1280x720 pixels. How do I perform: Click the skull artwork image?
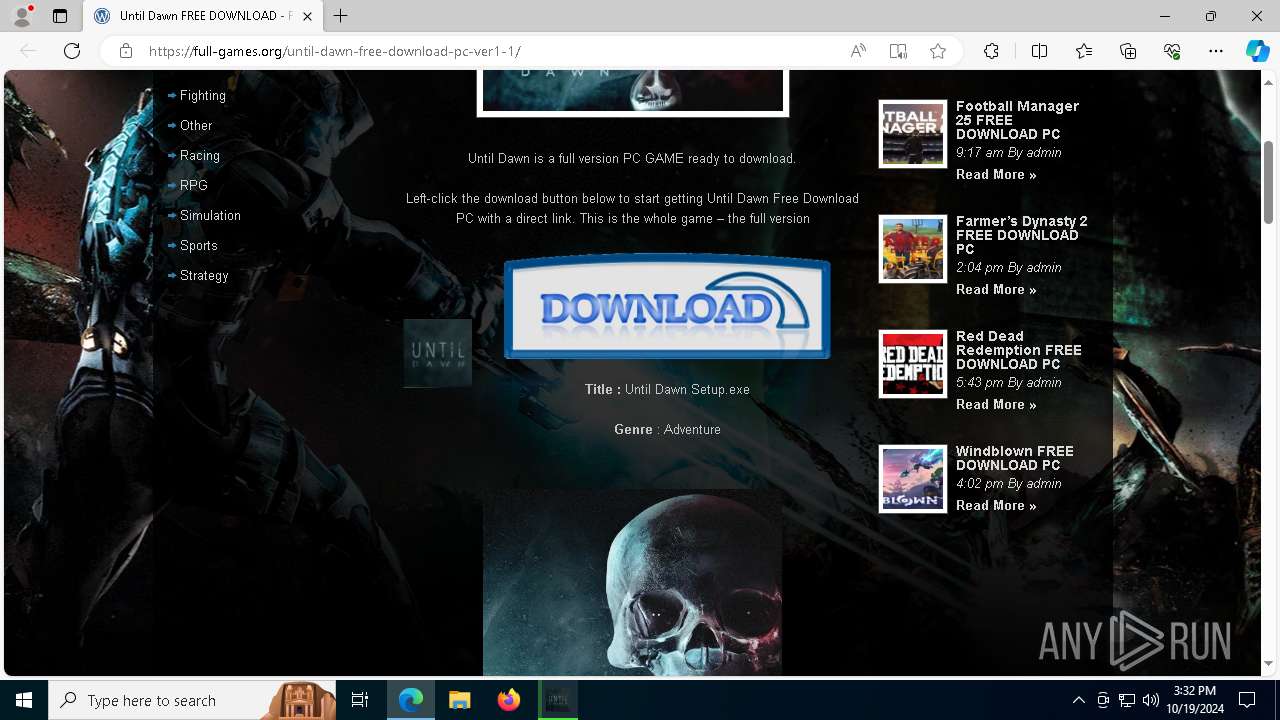tap(632, 582)
